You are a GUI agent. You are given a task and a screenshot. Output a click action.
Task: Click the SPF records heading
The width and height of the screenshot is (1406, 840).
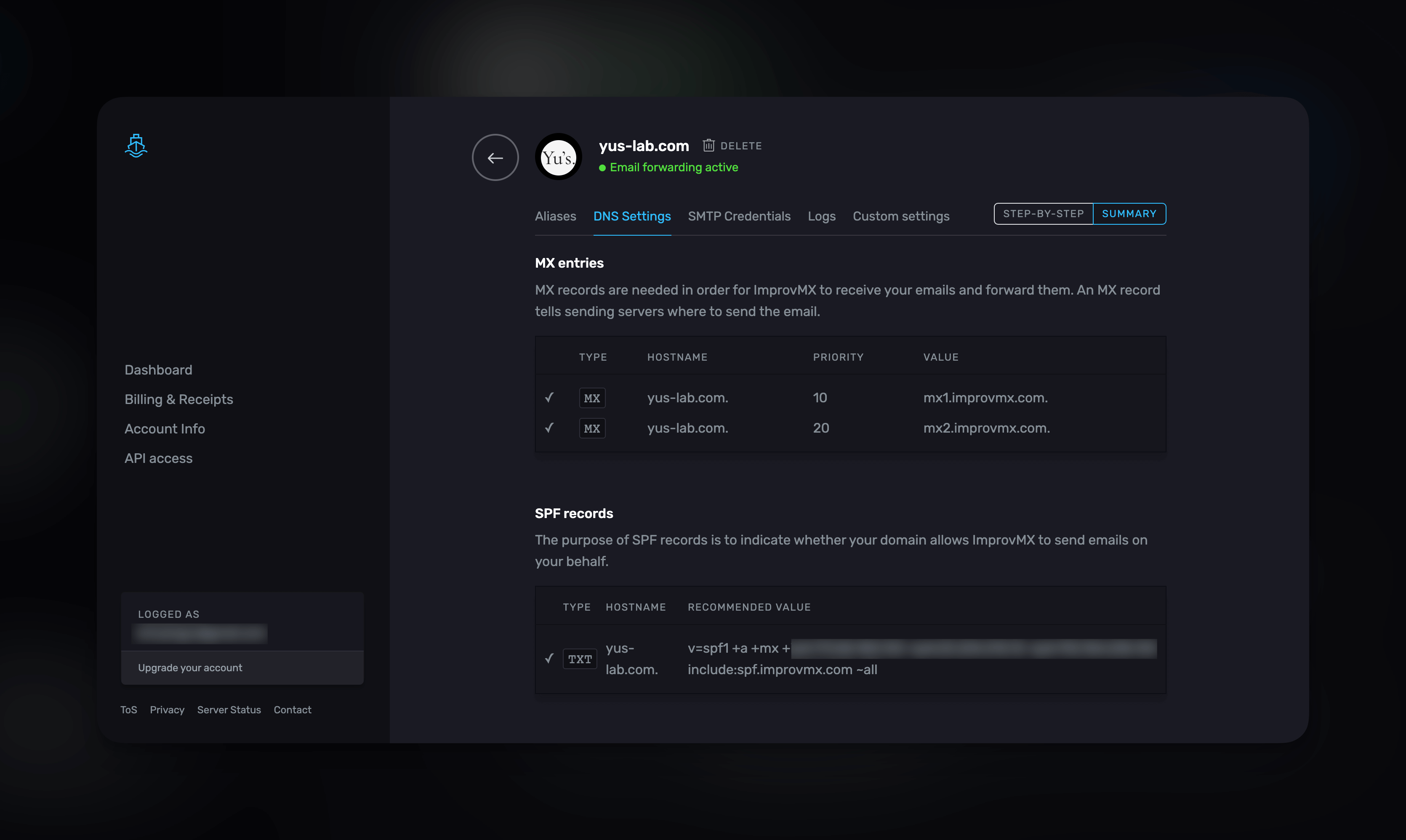click(574, 513)
